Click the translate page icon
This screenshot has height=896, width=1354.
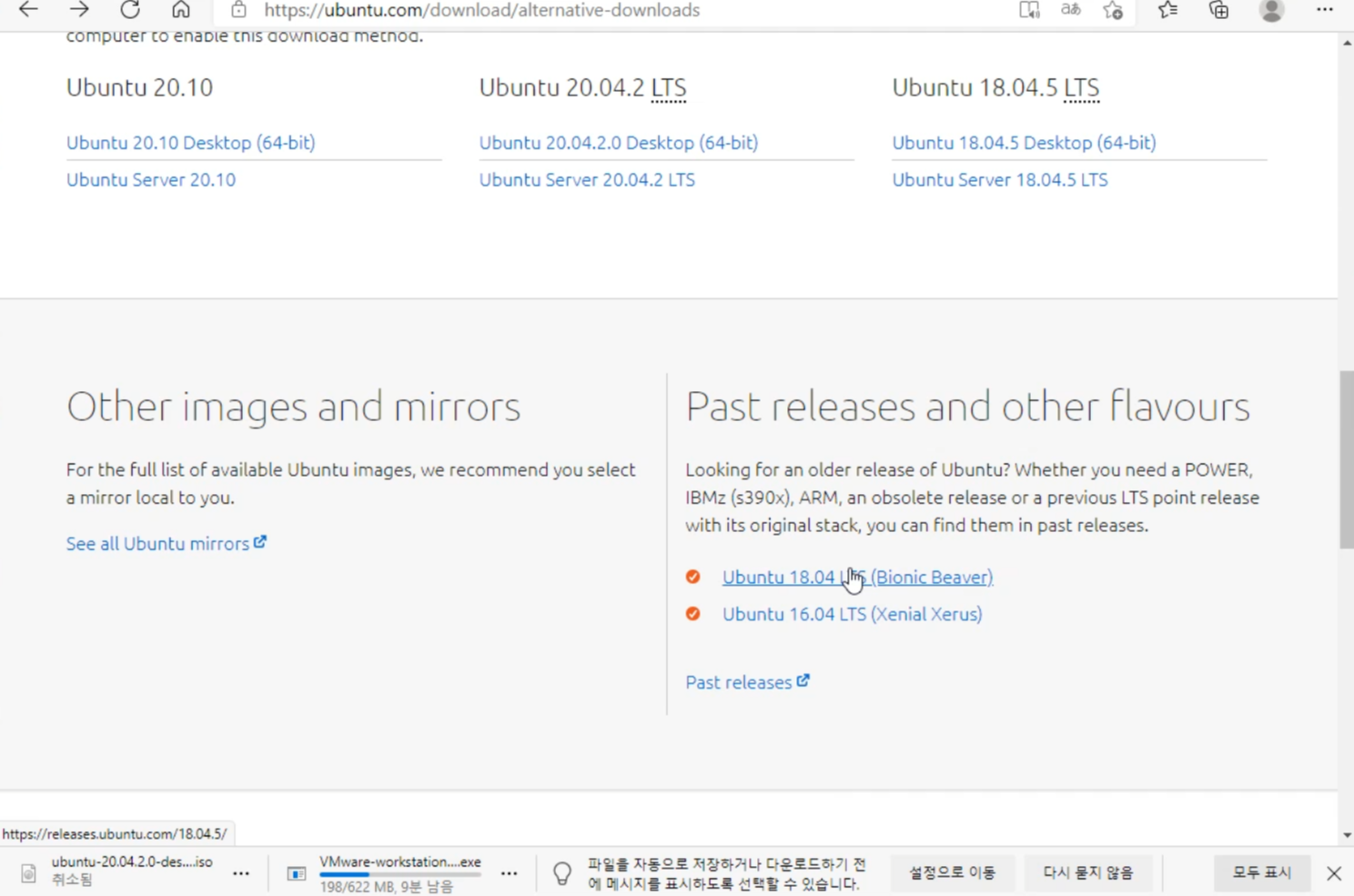click(x=1071, y=10)
